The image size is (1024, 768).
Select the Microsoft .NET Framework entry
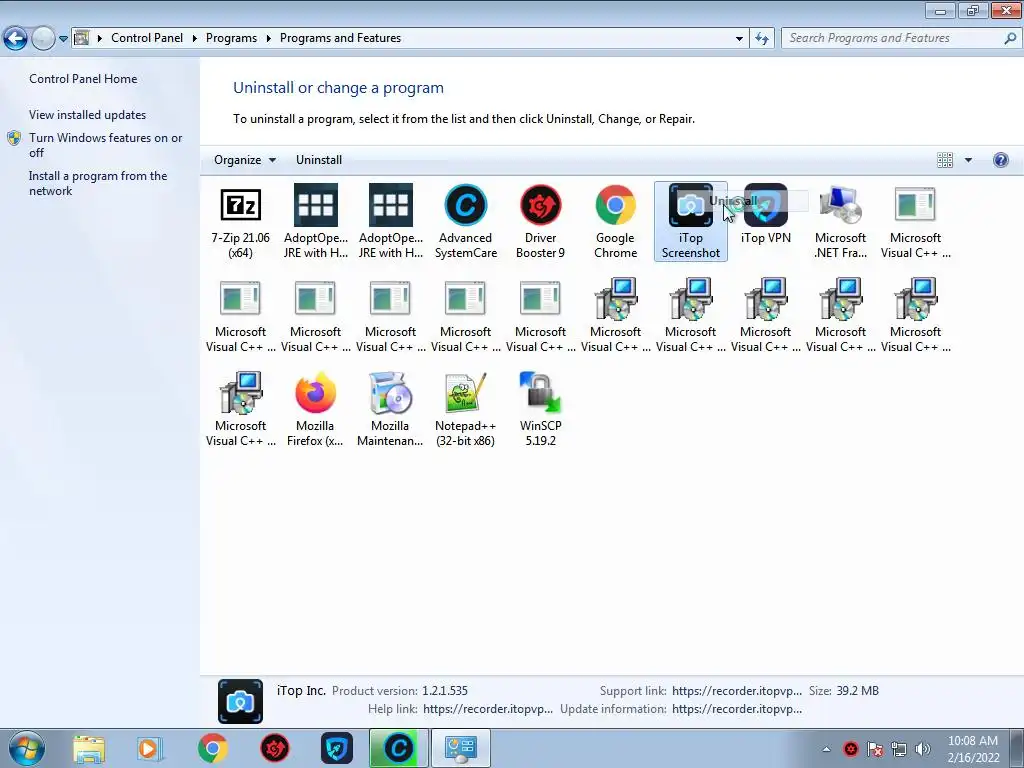tap(840, 221)
